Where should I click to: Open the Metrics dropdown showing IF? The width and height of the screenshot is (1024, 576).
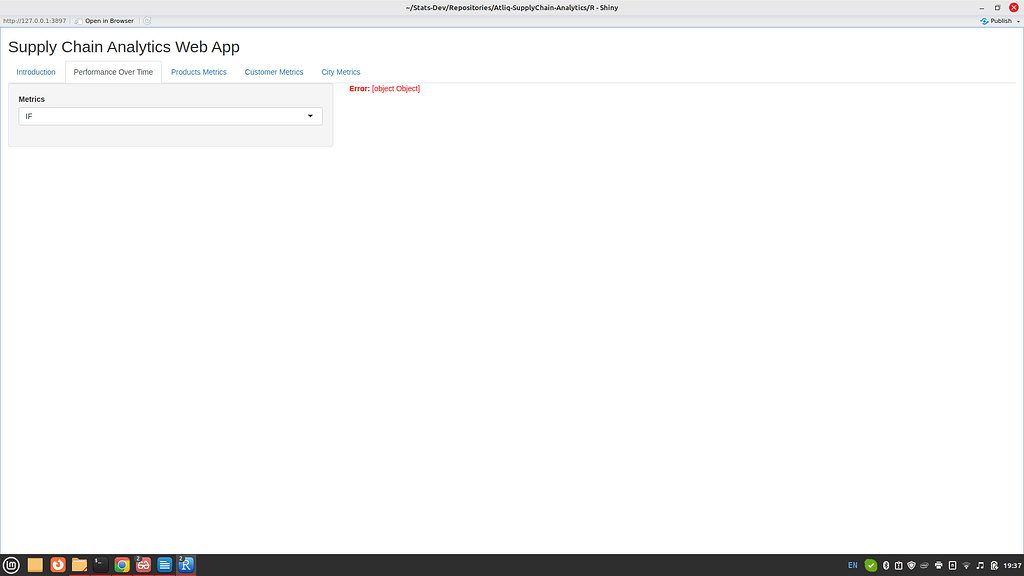click(x=170, y=116)
